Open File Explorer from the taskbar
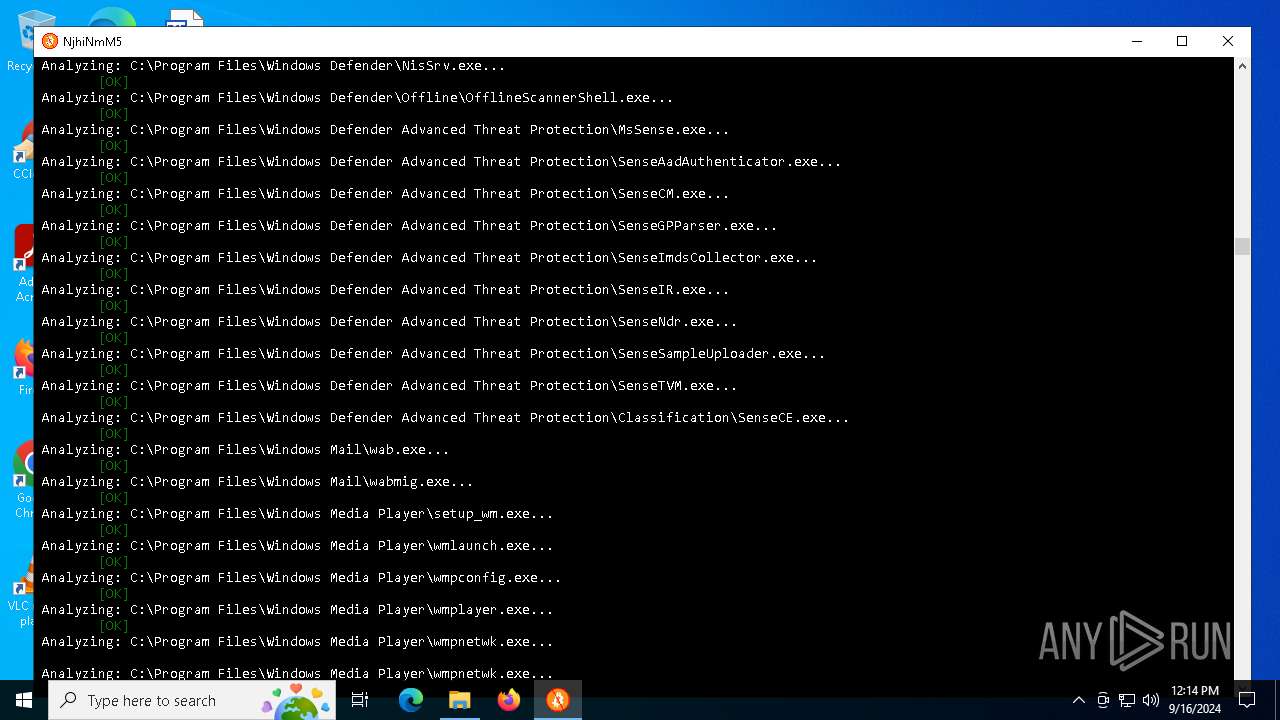1280x720 pixels. [459, 700]
